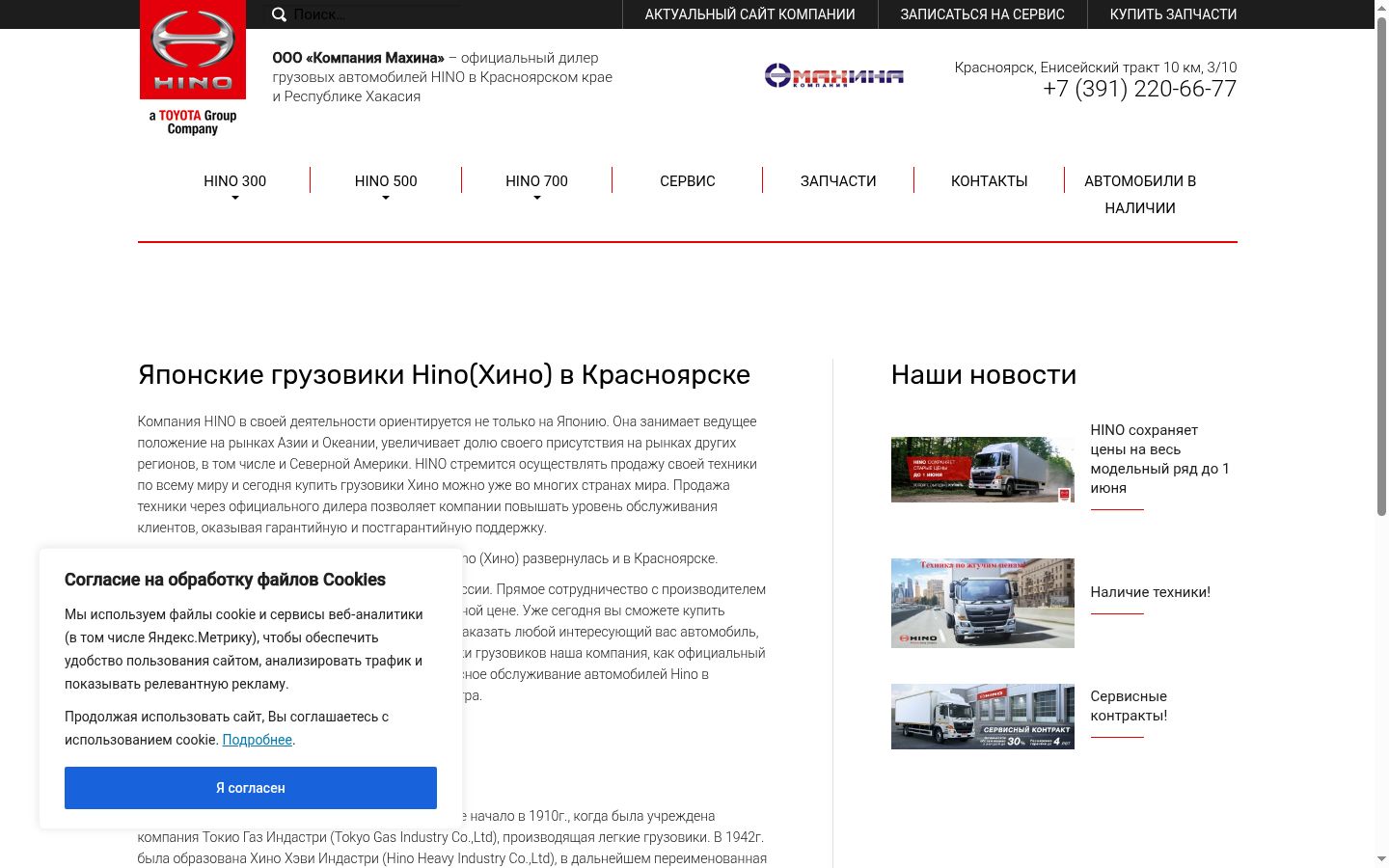Click the search magnifier icon
Image resolution: width=1389 pixels, height=868 pixels.
tap(279, 14)
